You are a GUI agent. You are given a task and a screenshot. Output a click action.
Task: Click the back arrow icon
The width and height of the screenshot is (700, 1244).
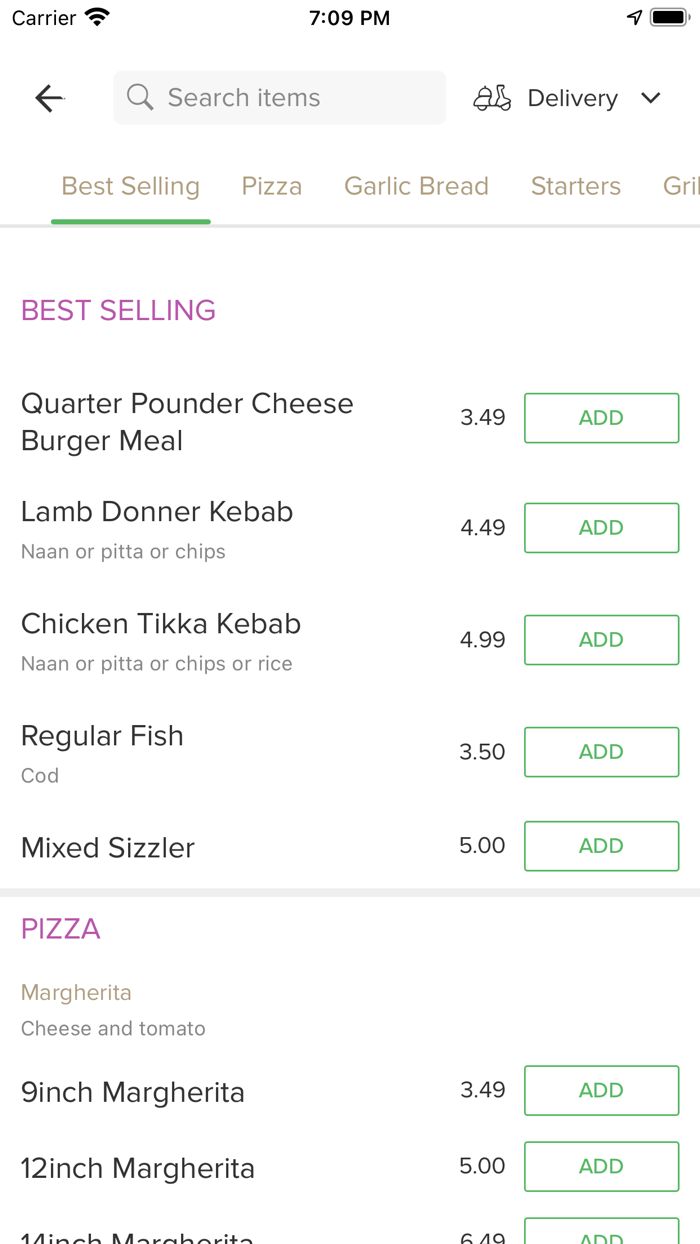[49, 97]
